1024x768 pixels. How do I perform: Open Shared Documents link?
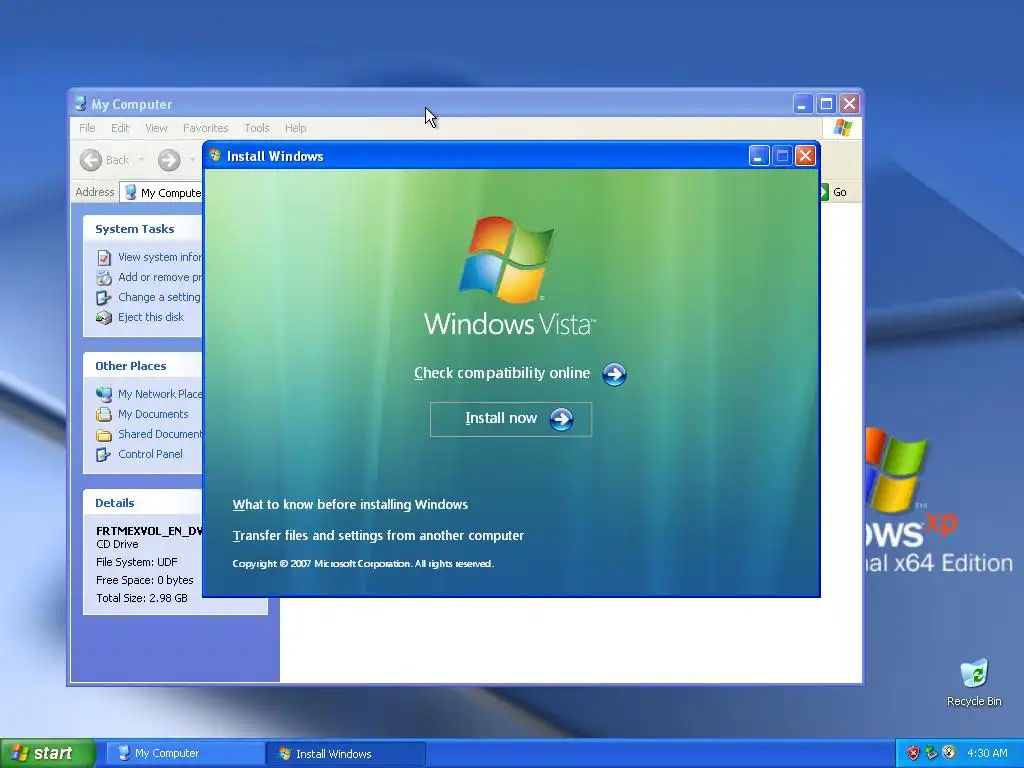(160, 434)
